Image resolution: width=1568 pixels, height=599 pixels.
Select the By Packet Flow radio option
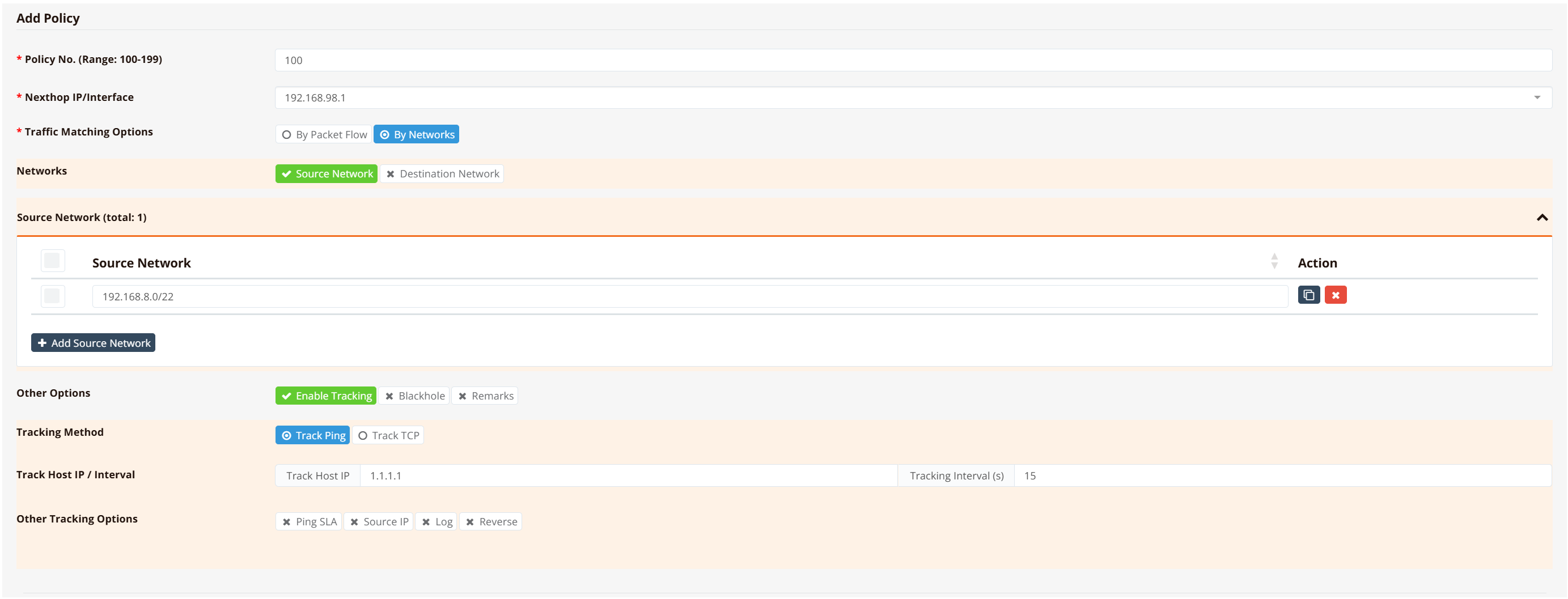pyautogui.click(x=324, y=134)
